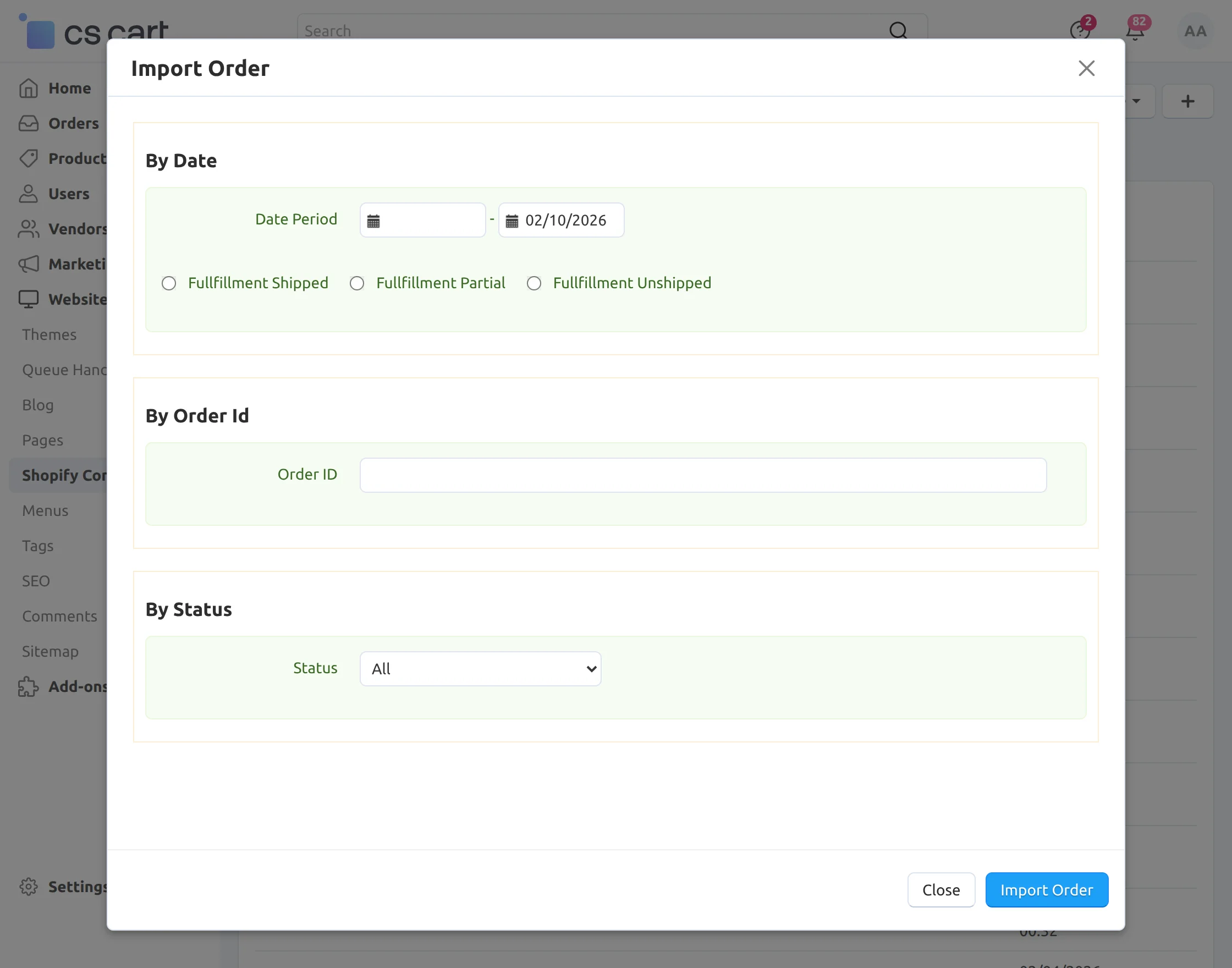This screenshot has width=1232, height=968.
Task: Click the search magnifier icon
Action: coord(898,31)
